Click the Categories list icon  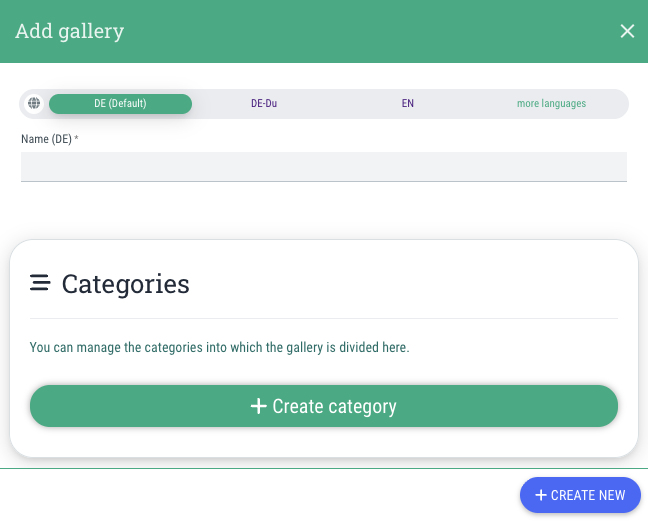[40, 283]
